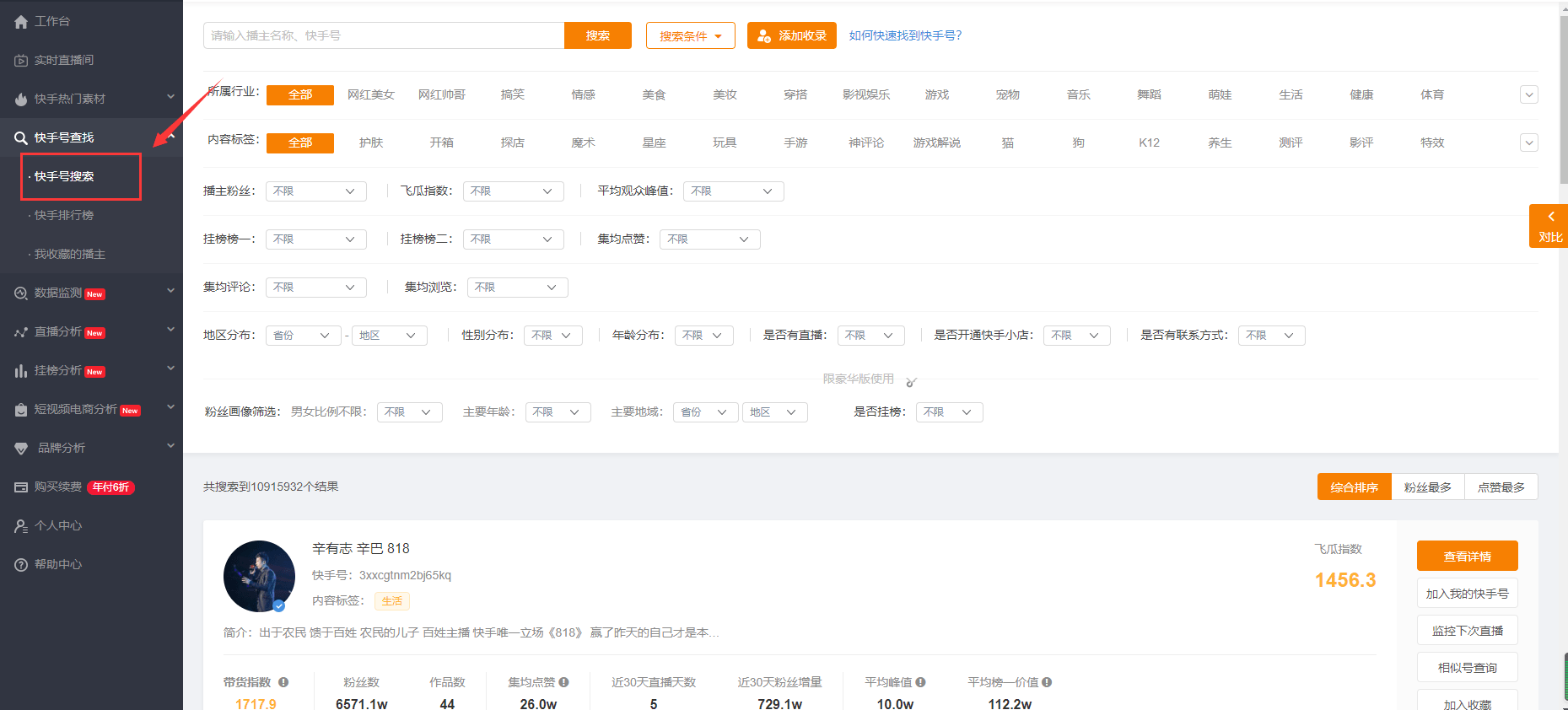Click the 帮助中心 question mark icon
The width and height of the screenshot is (1568, 710).
pyautogui.click(x=21, y=565)
